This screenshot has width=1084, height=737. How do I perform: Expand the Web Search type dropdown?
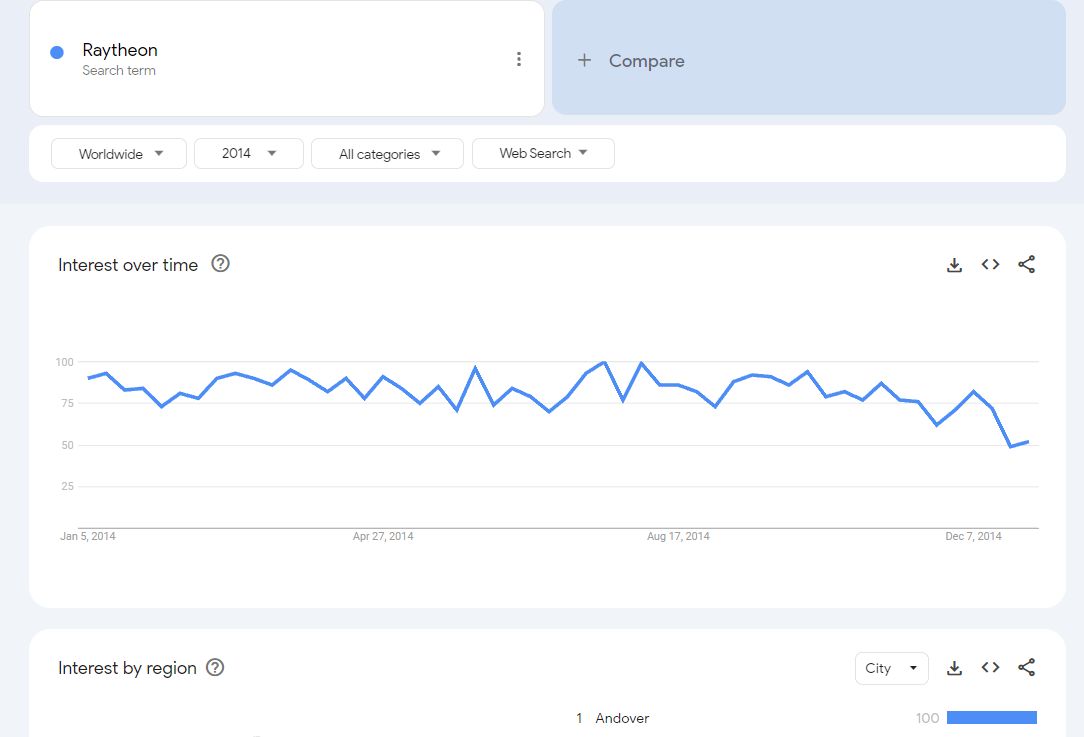click(543, 154)
